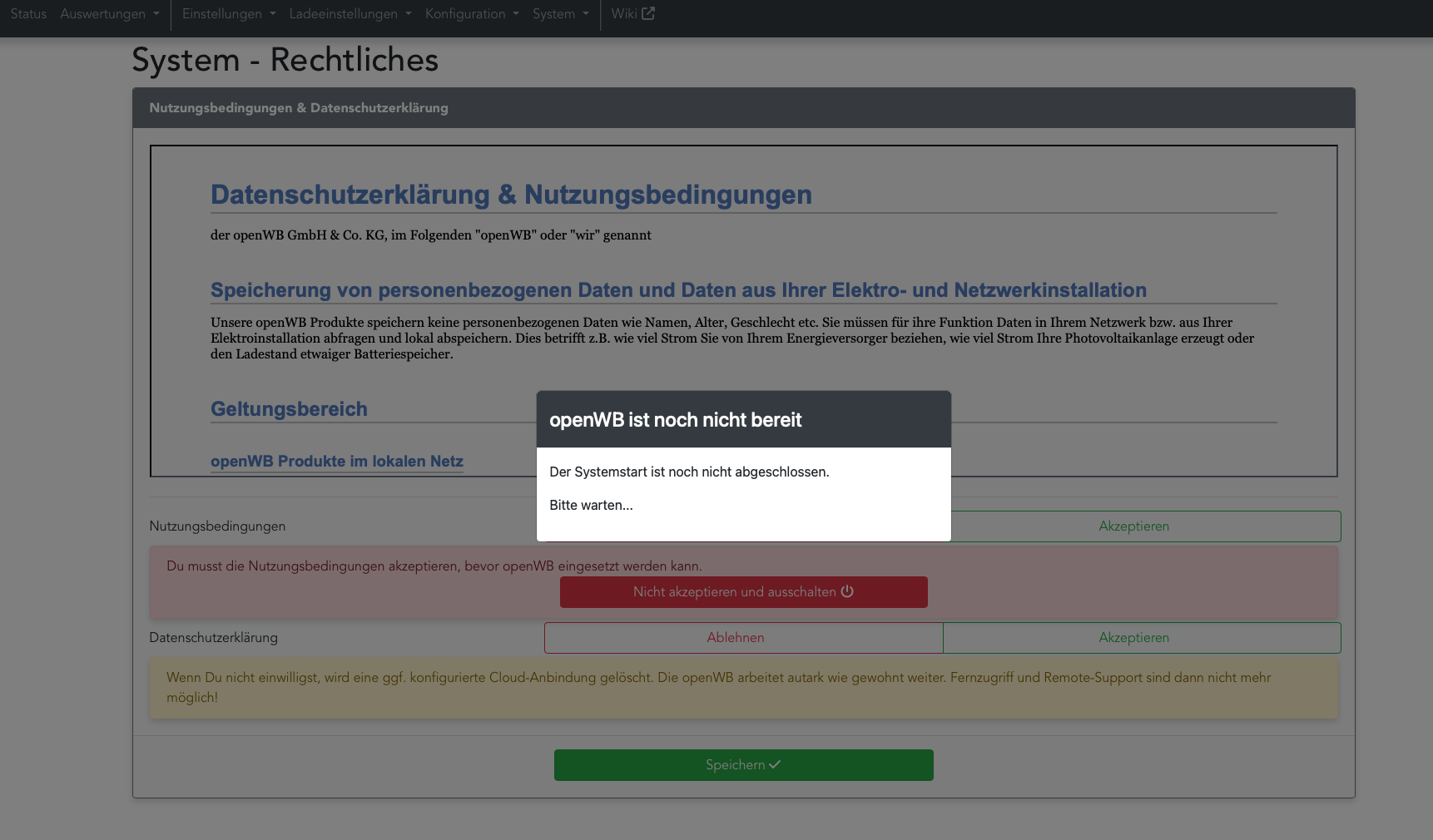Expand the Einstellungen dropdown menu
This screenshot has width=1433, height=840.
tap(229, 14)
